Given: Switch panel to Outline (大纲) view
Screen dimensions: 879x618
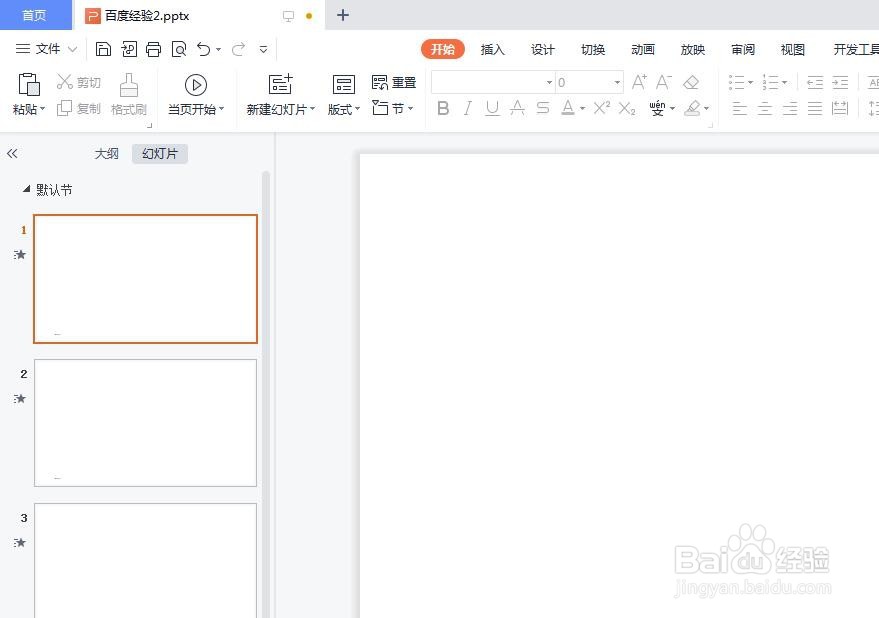Looking at the screenshot, I should click(107, 154).
